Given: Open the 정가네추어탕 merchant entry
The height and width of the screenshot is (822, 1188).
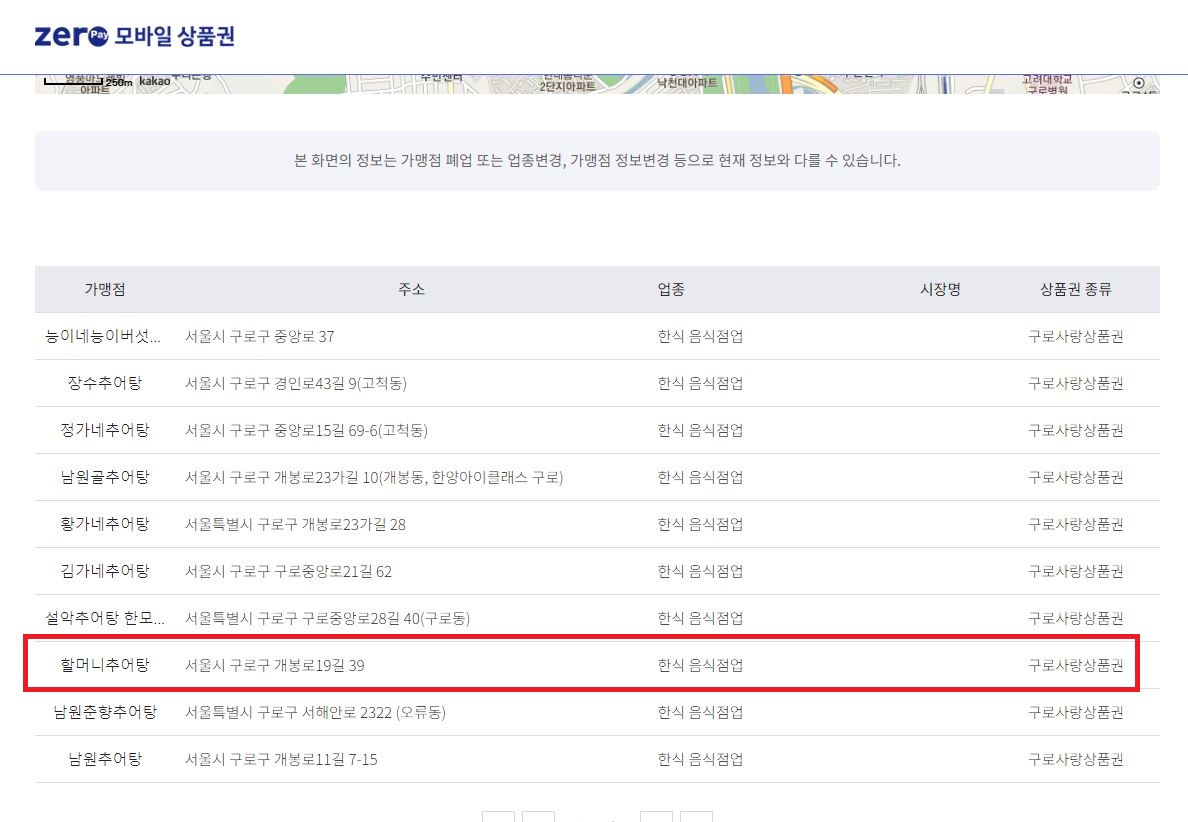Looking at the screenshot, I should [x=105, y=430].
